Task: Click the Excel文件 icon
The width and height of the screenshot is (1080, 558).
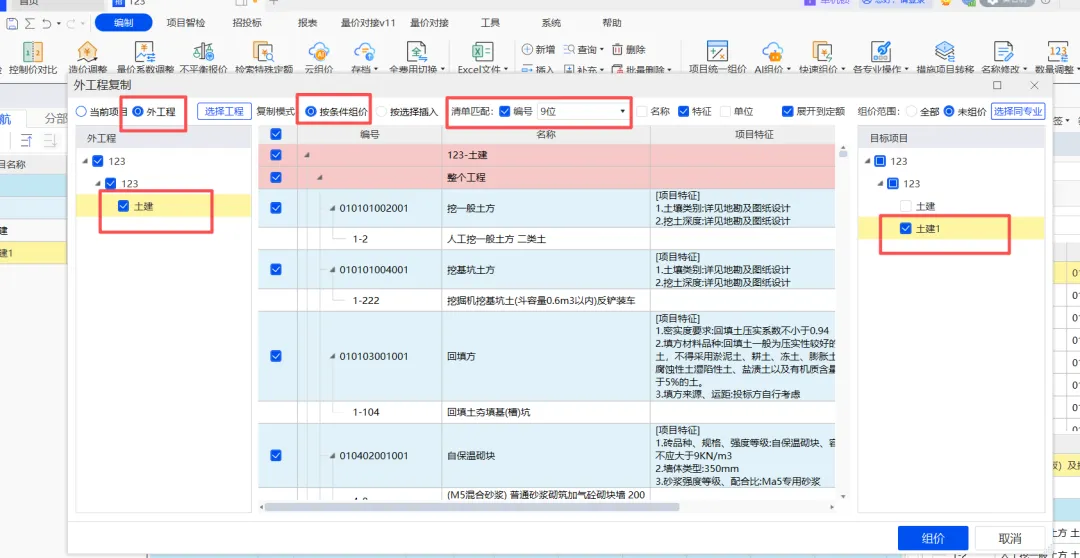Action: pos(481,52)
